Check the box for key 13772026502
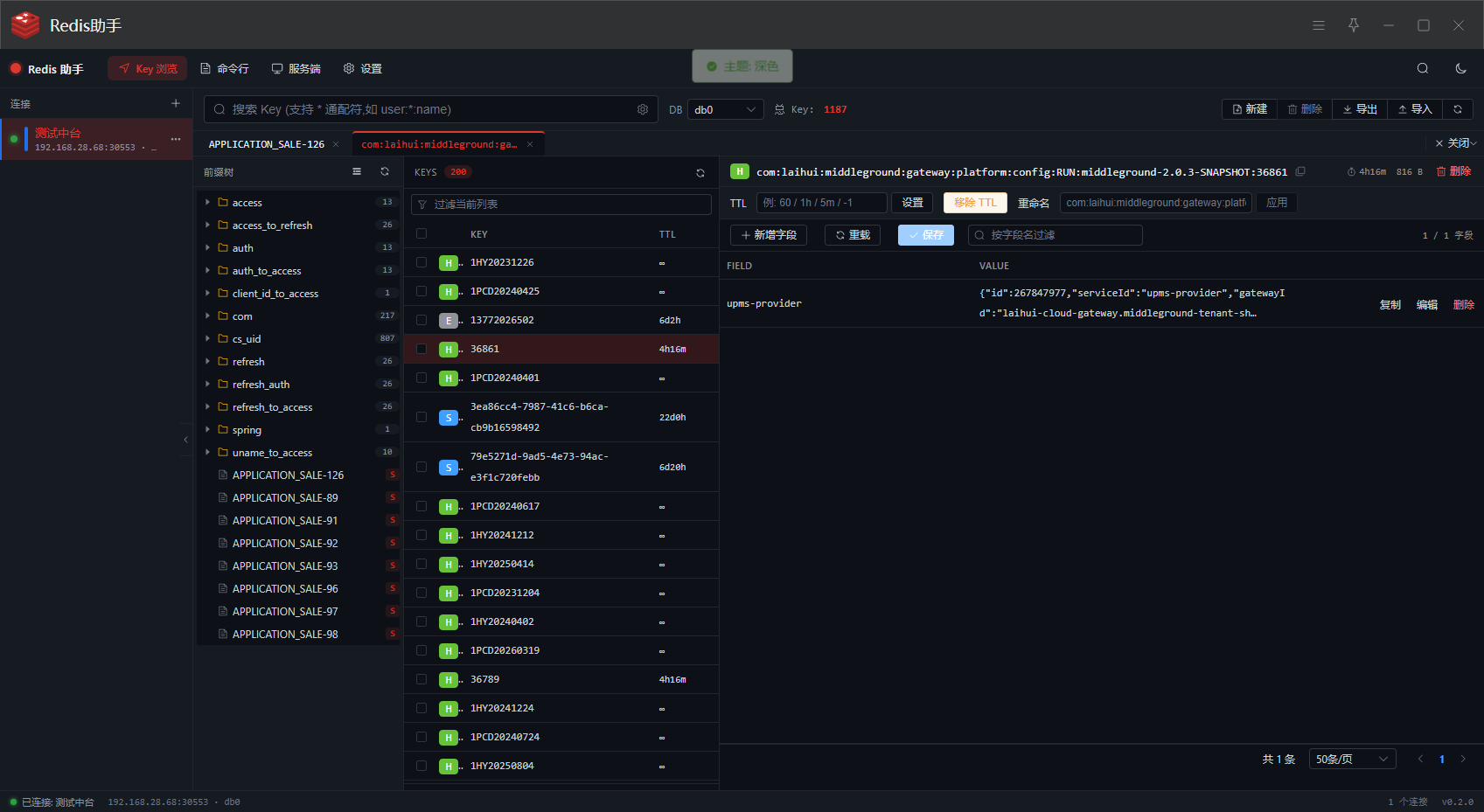1484x812 pixels. coord(422,320)
